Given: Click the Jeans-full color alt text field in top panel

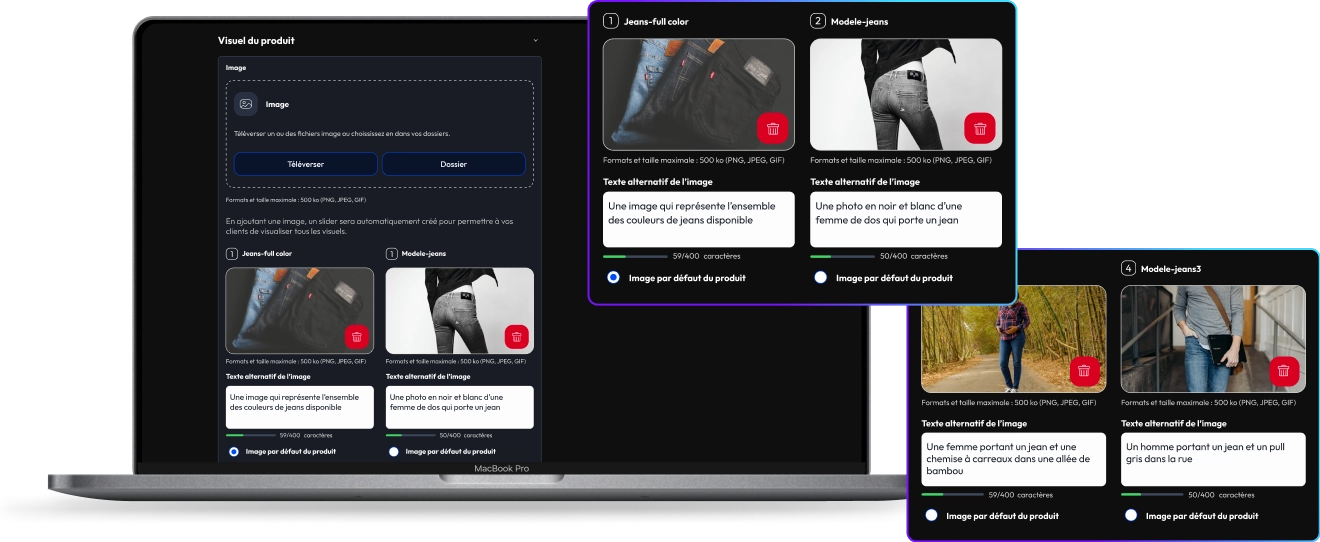Looking at the screenshot, I should (698, 219).
